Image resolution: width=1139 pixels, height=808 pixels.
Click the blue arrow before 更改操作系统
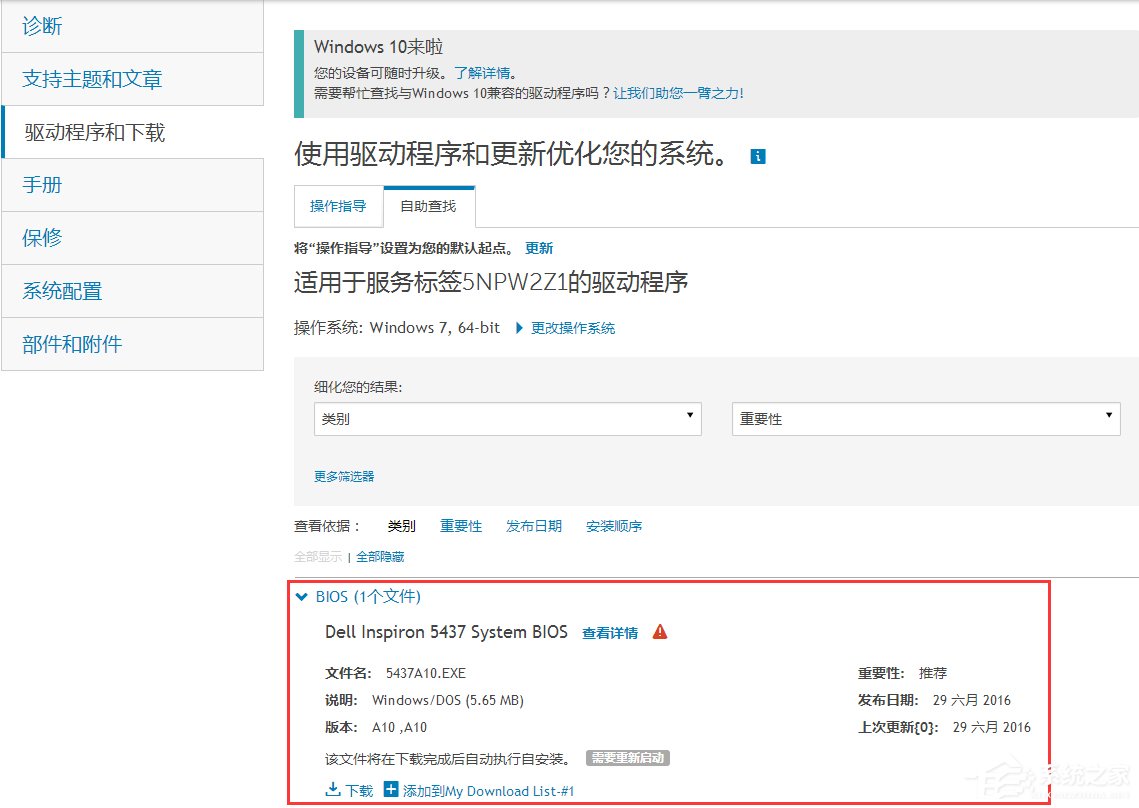pyautogui.click(x=519, y=327)
